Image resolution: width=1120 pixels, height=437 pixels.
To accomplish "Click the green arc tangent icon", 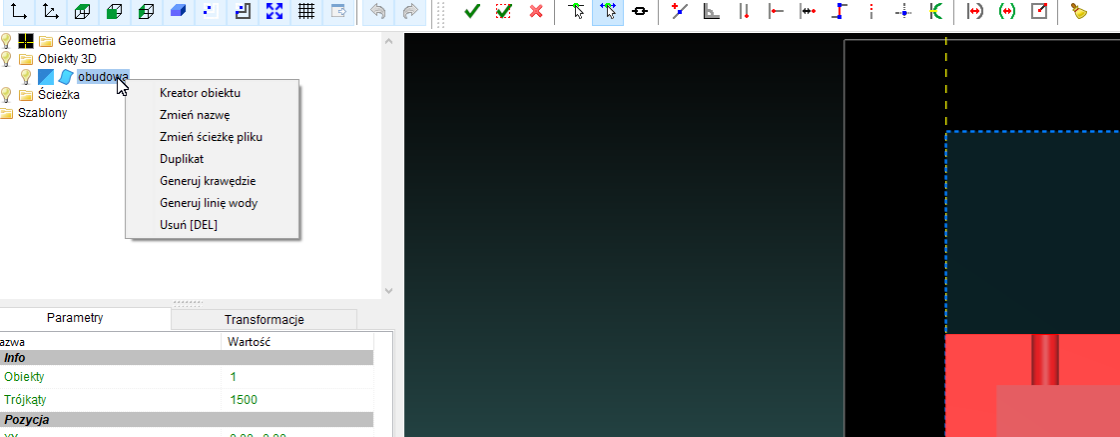I will click(x=936, y=11).
